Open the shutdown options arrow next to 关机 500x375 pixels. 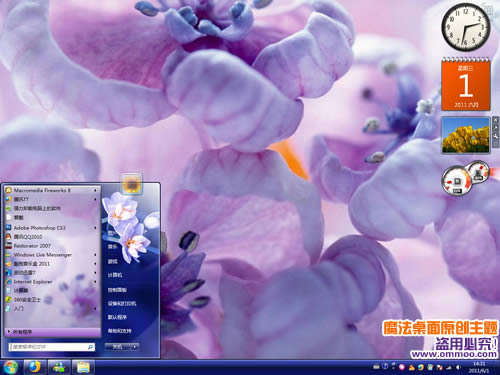click(134, 347)
